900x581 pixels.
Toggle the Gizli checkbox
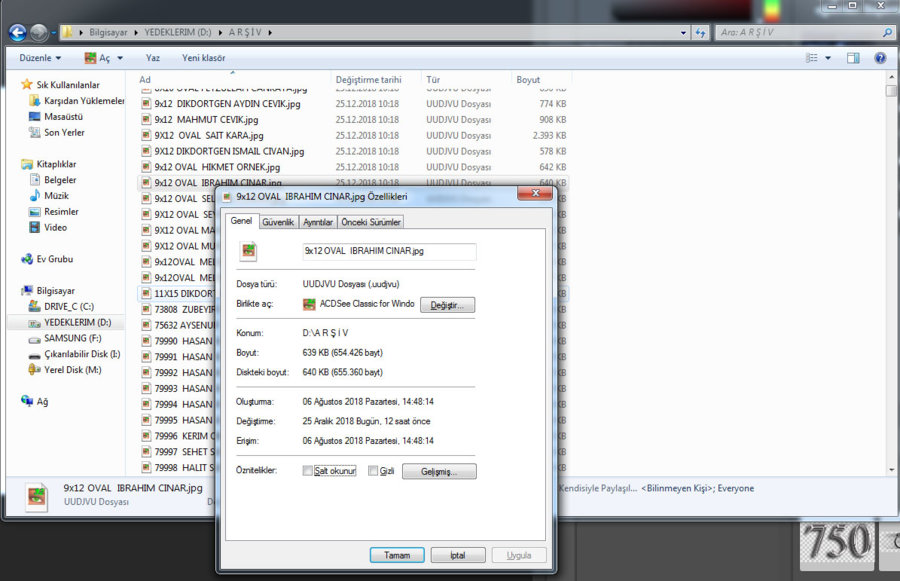tap(373, 471)
